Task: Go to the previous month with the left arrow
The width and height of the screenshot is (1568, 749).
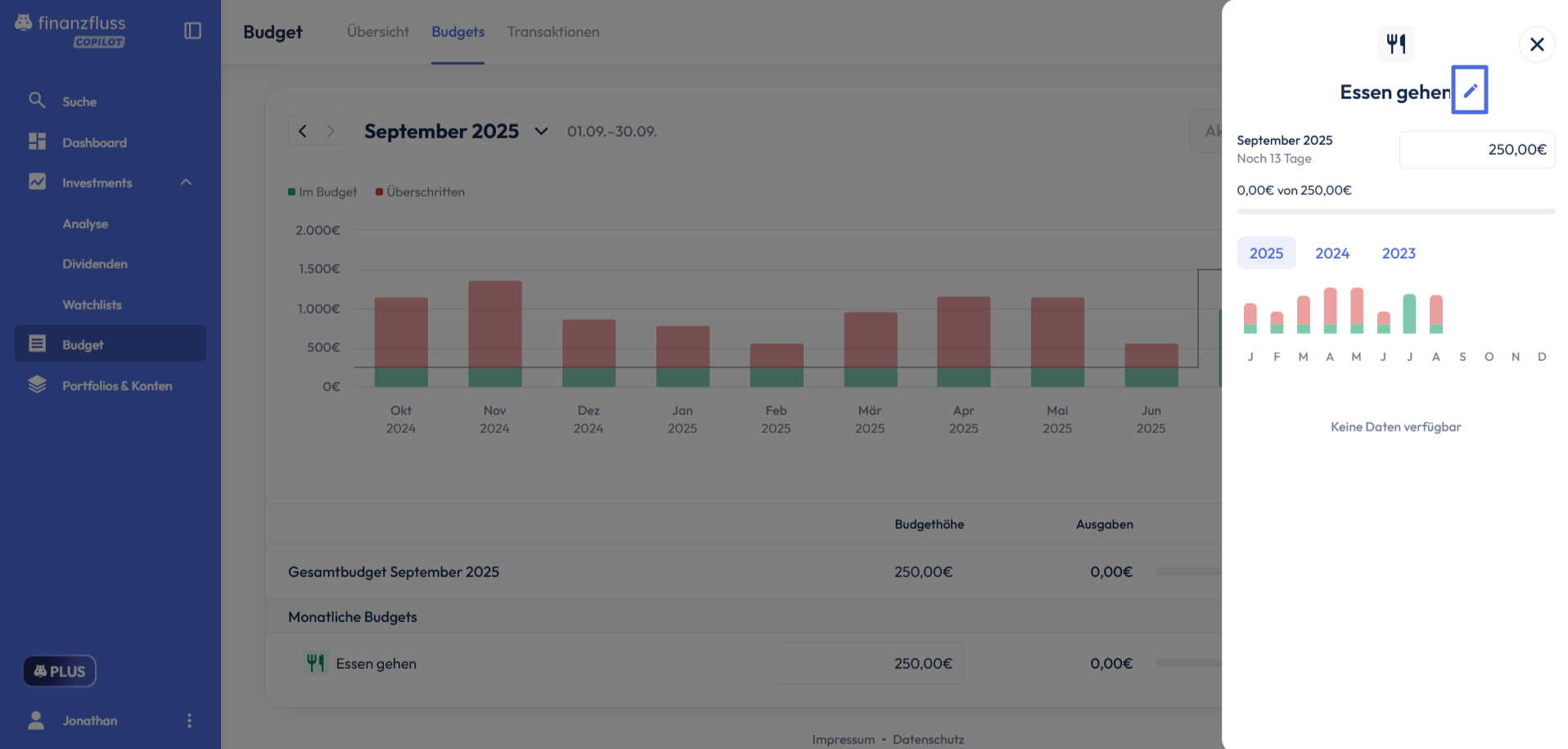Action: pos(303,131)
